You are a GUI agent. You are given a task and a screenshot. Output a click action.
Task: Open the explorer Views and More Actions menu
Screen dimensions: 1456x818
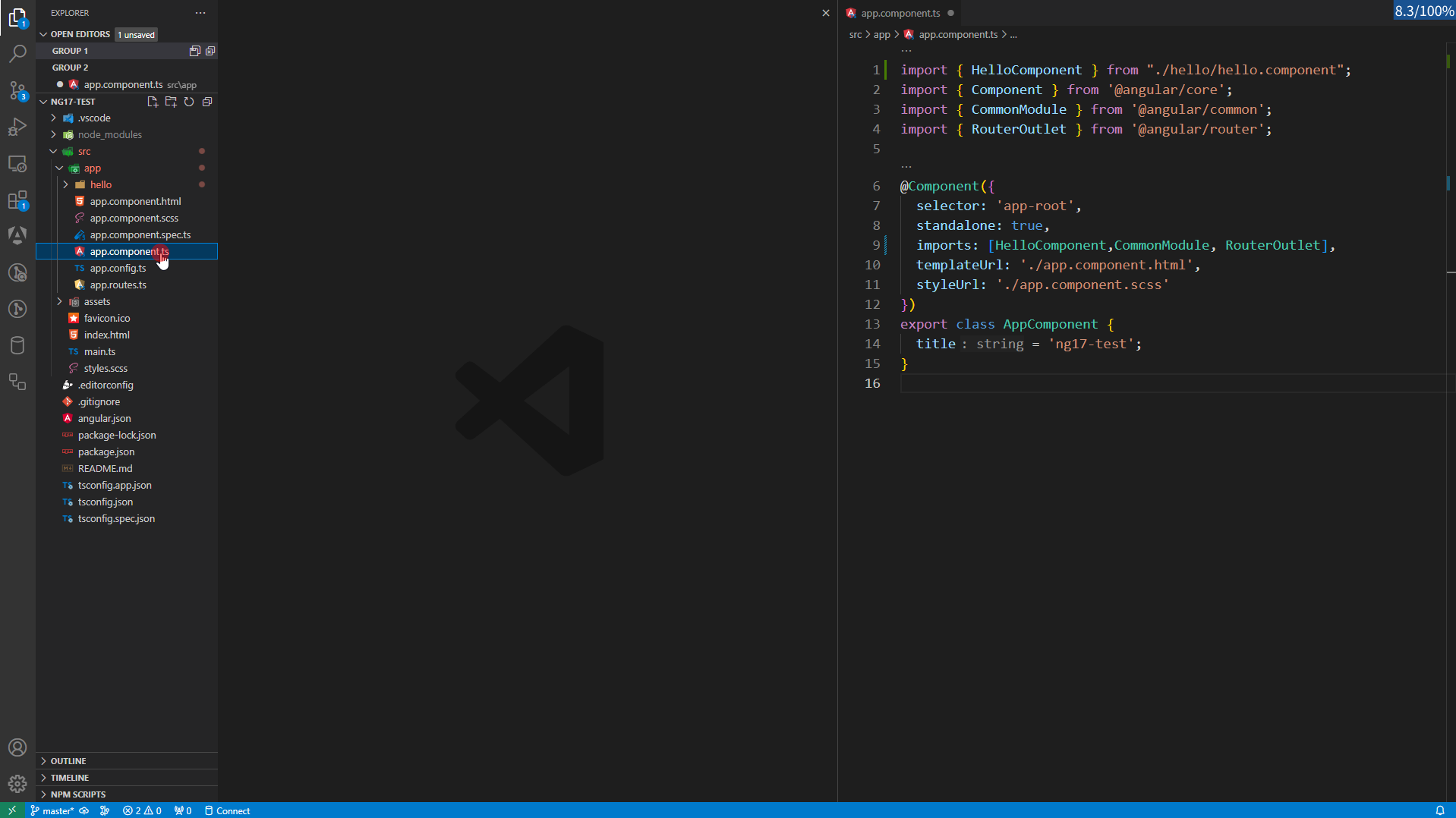point(200,13)
